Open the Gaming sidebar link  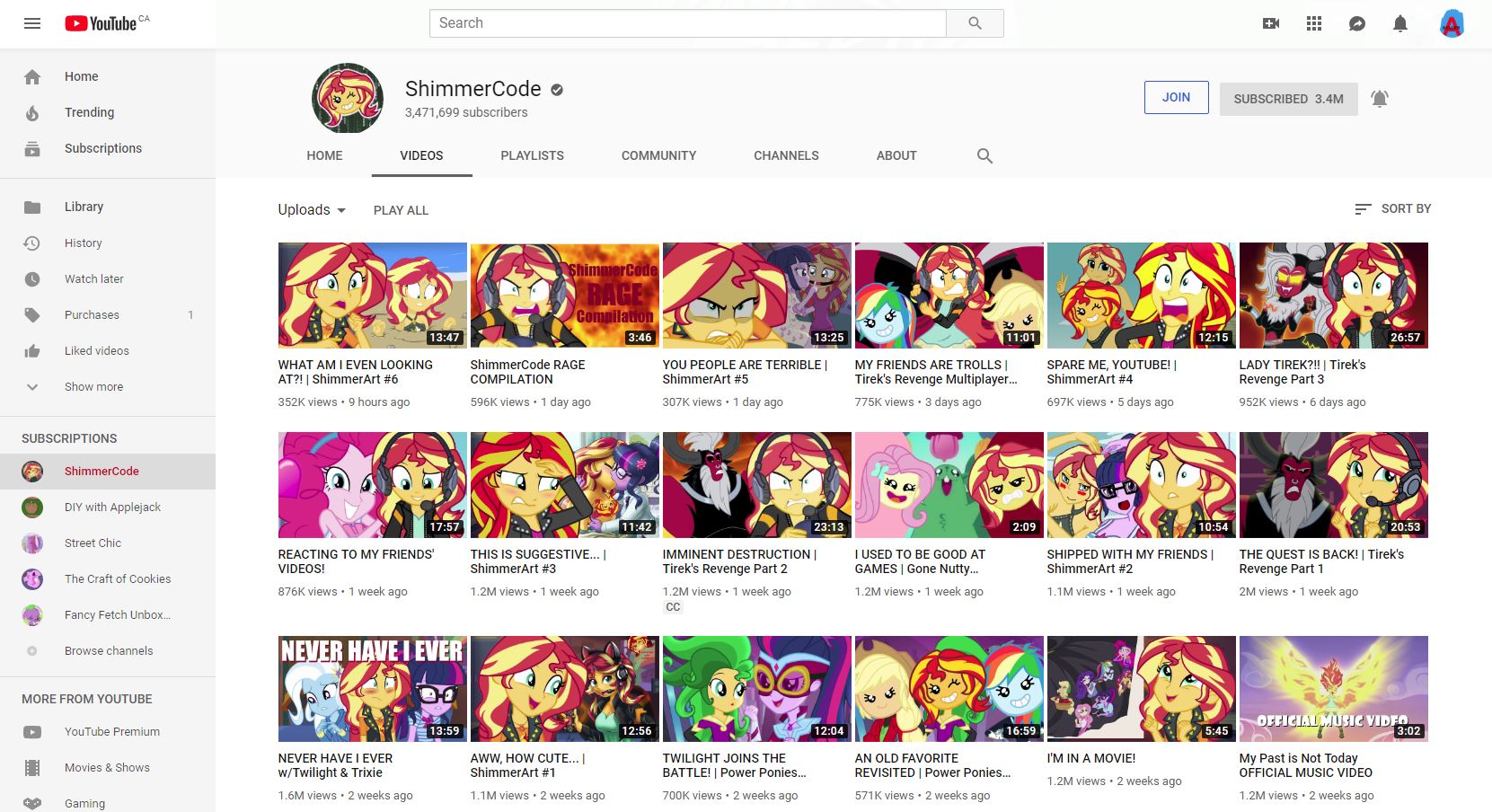[84, 803]
